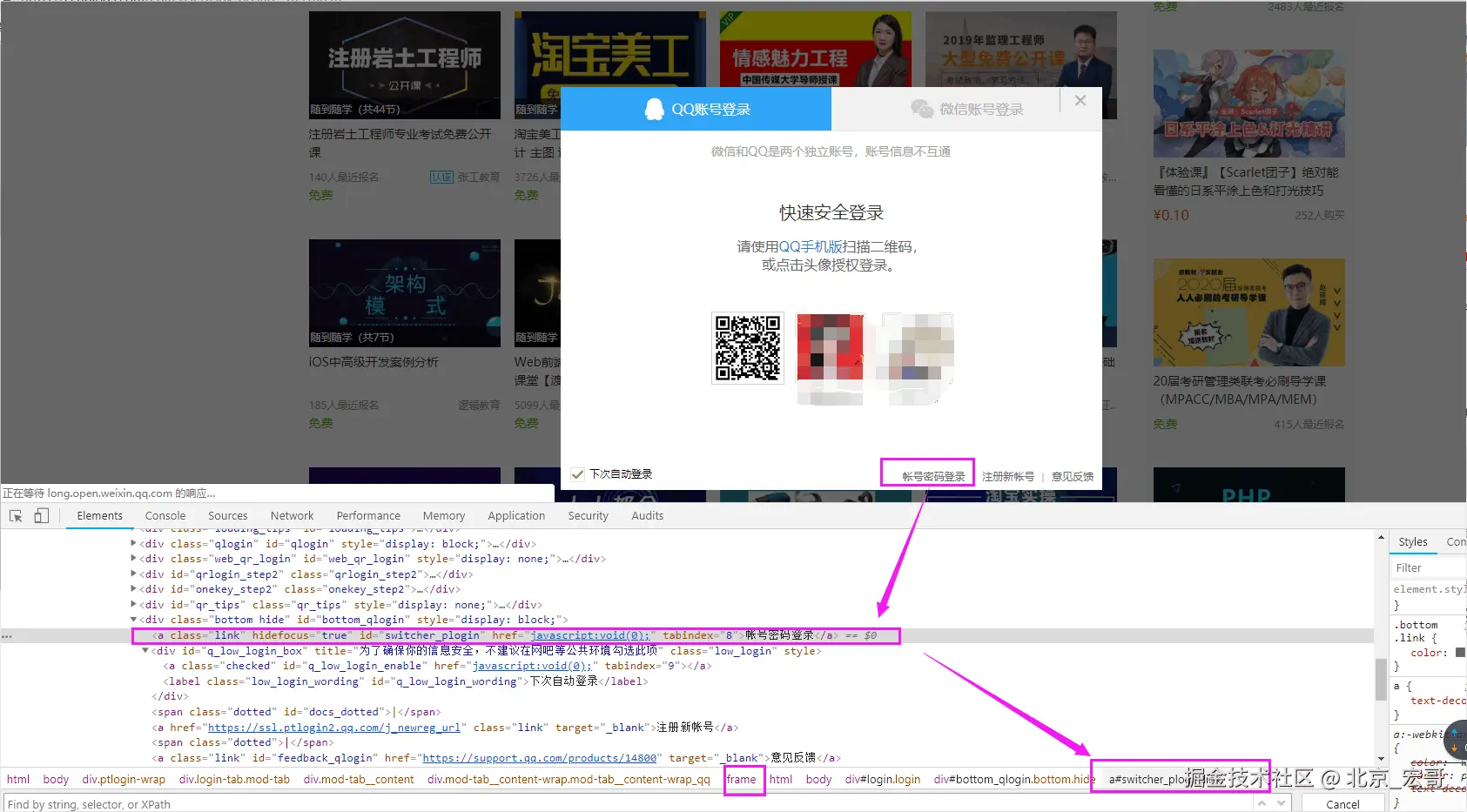Open the Audits DevTools tab
This screenshot has height=812, width=1467.
[x=648, y=516]
